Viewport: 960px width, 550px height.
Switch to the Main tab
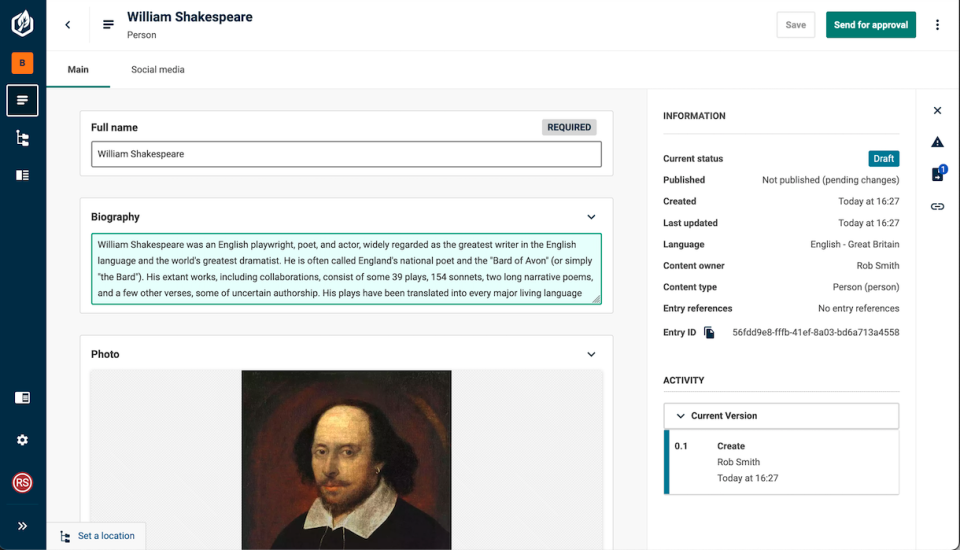pyautogui.click(x=78, y=70)
